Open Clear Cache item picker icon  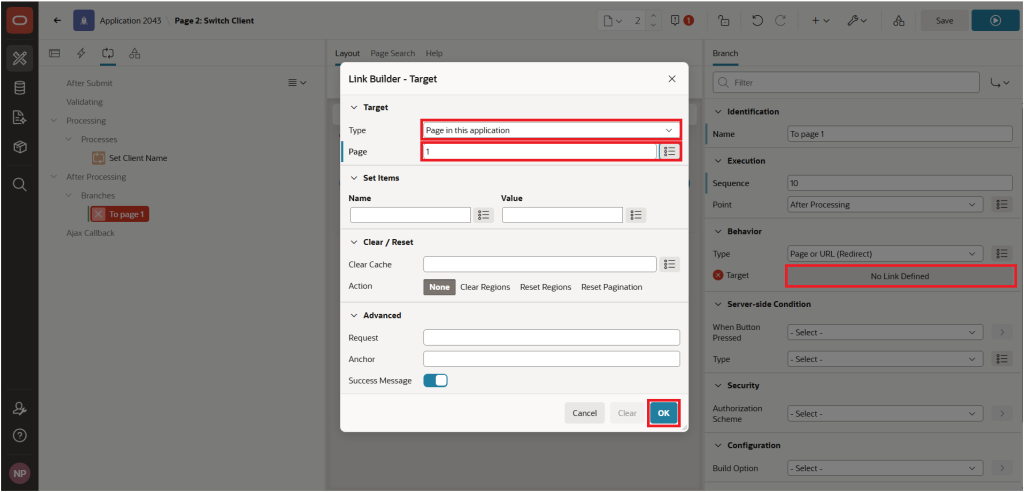pyautogui.click(x=669, y=264)
